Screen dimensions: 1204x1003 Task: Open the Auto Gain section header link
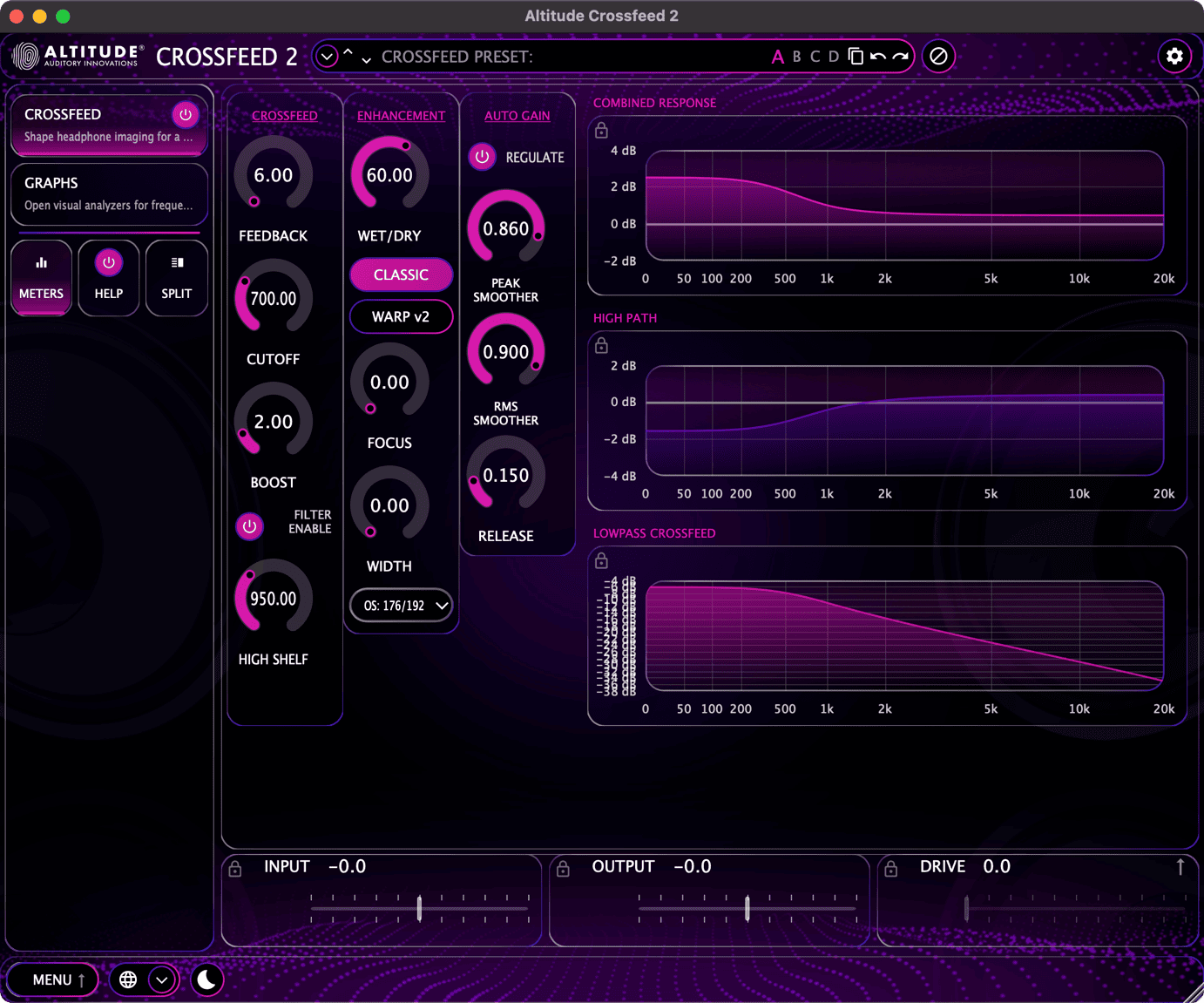pos(517,116)
